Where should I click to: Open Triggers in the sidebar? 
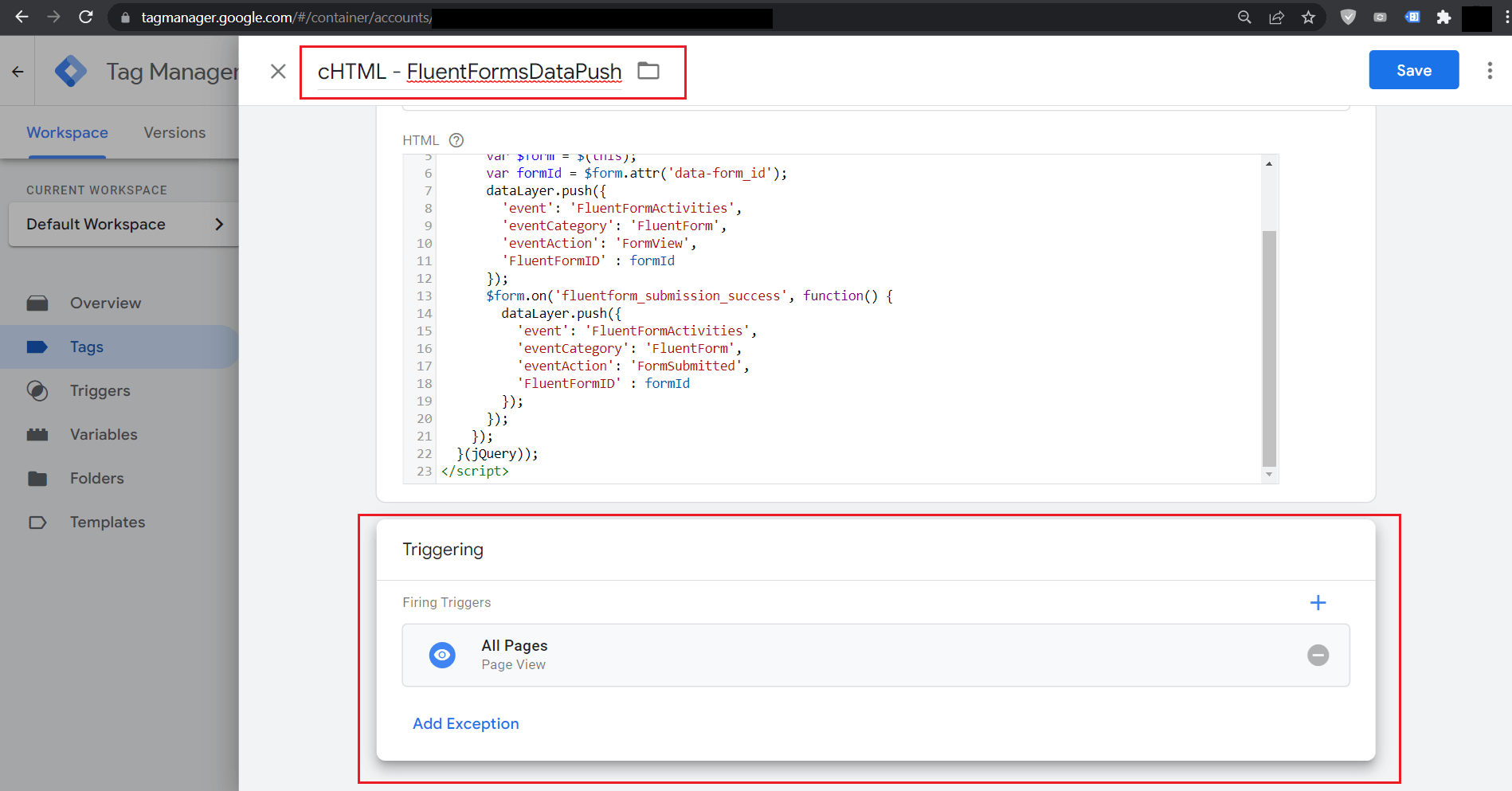pos(100,390)
